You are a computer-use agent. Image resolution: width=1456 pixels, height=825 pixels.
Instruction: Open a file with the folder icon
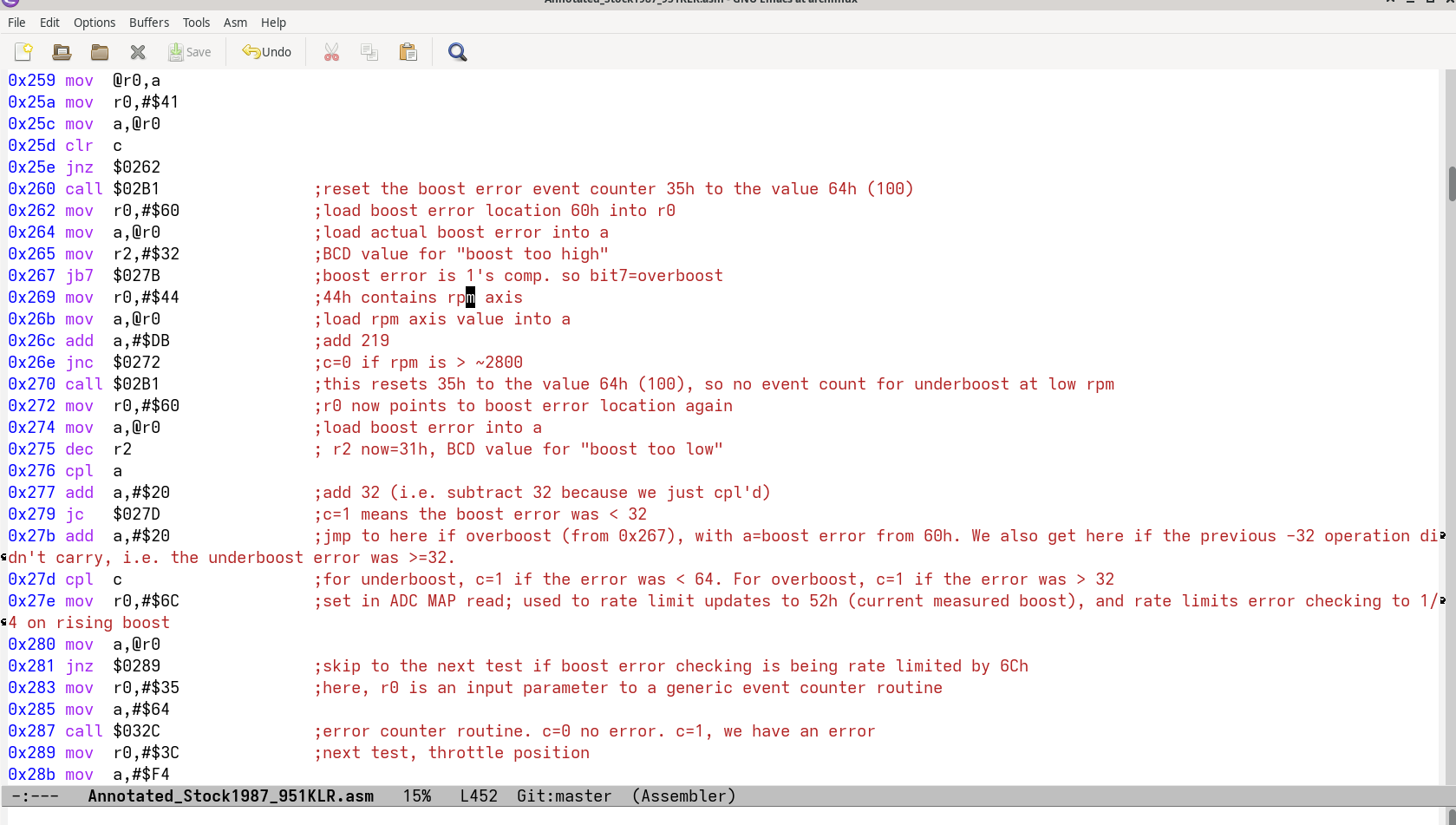[62, 52]
